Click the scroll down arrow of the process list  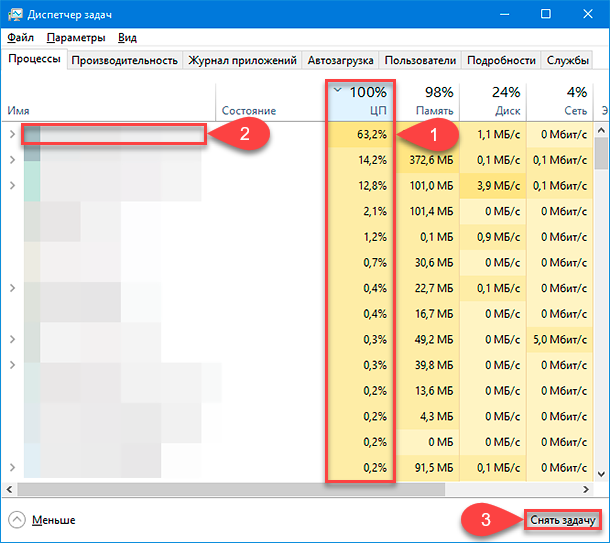[601, 474]
